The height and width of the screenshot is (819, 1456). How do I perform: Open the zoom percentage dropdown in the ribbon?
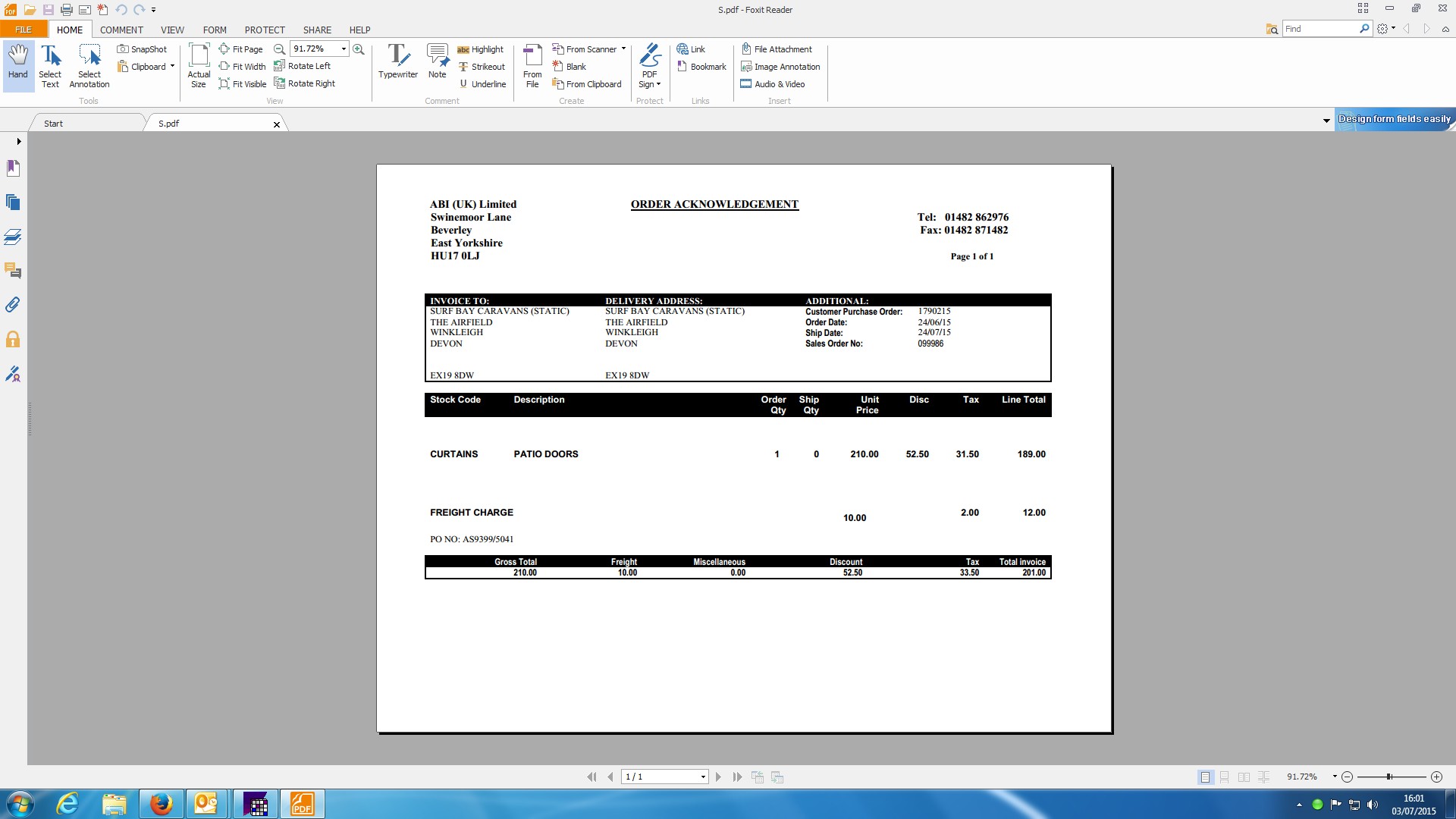[x=344, y=49]
